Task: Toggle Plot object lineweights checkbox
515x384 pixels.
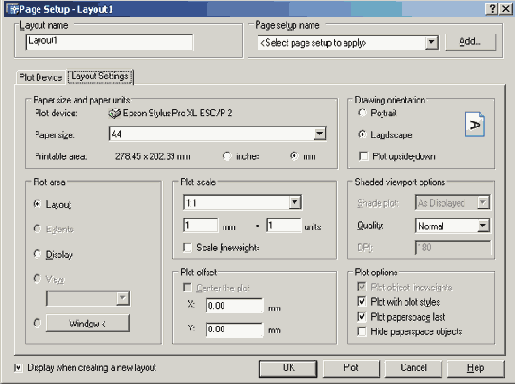Action: 362,287
